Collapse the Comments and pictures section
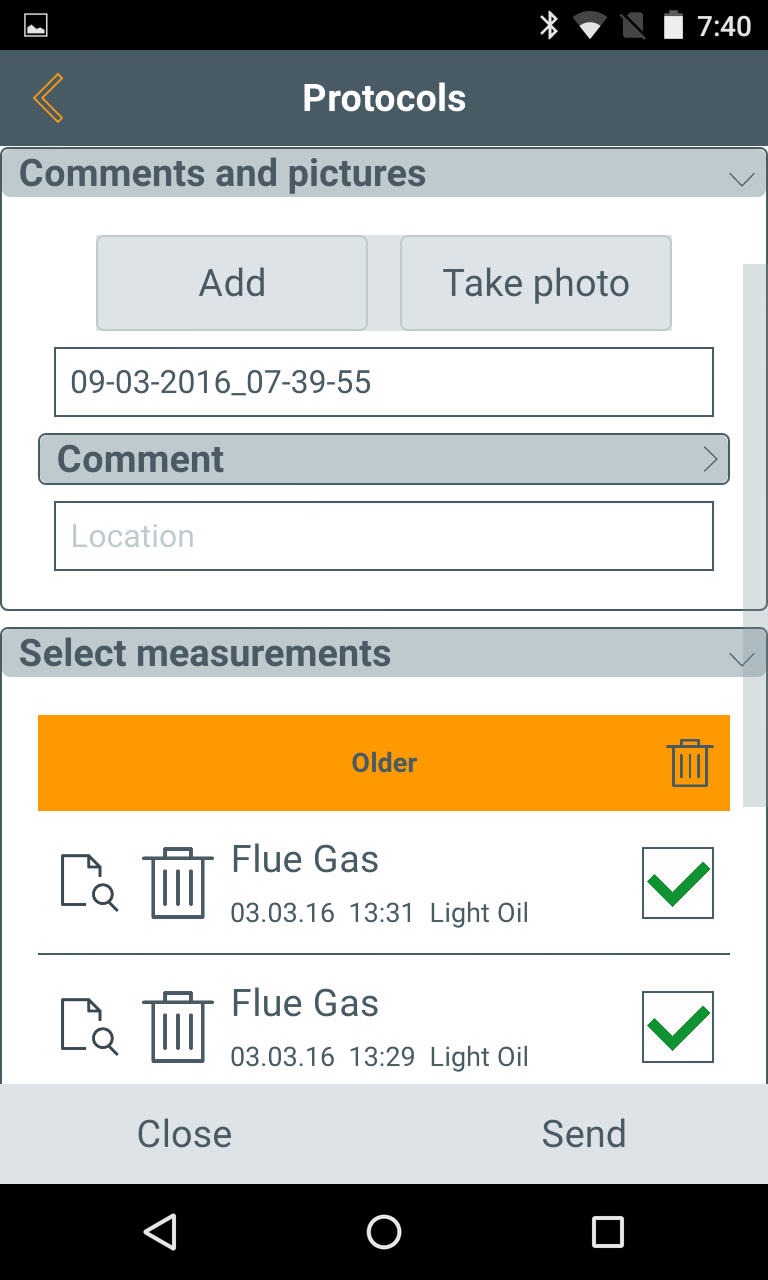768x1280 pixels. 741,179
